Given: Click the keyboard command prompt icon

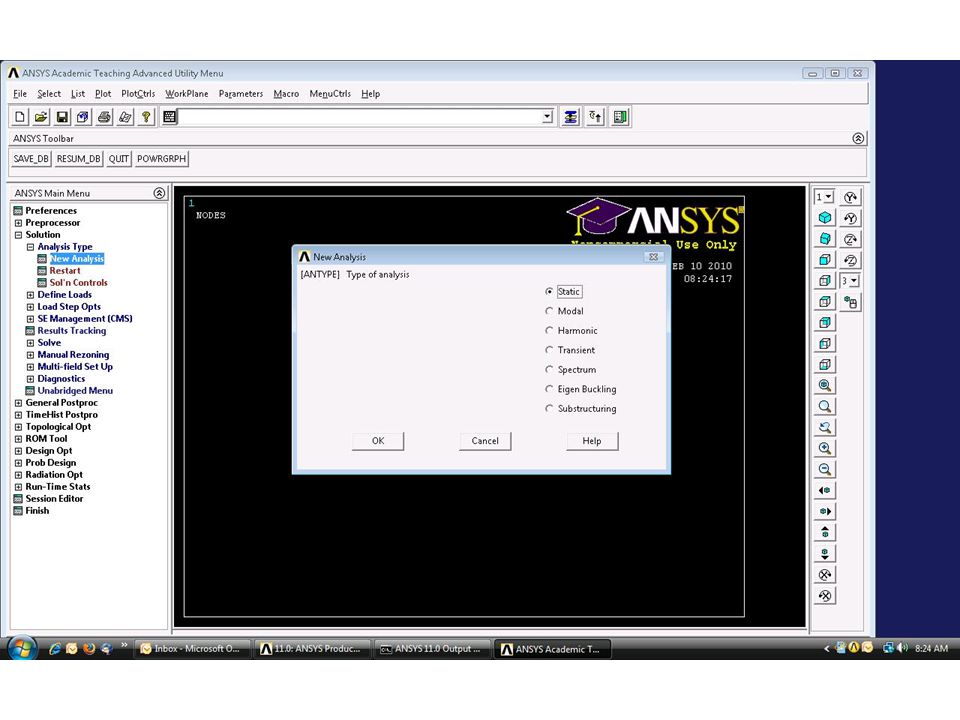Looking at the screenshot, I should [x=170, y=117].
